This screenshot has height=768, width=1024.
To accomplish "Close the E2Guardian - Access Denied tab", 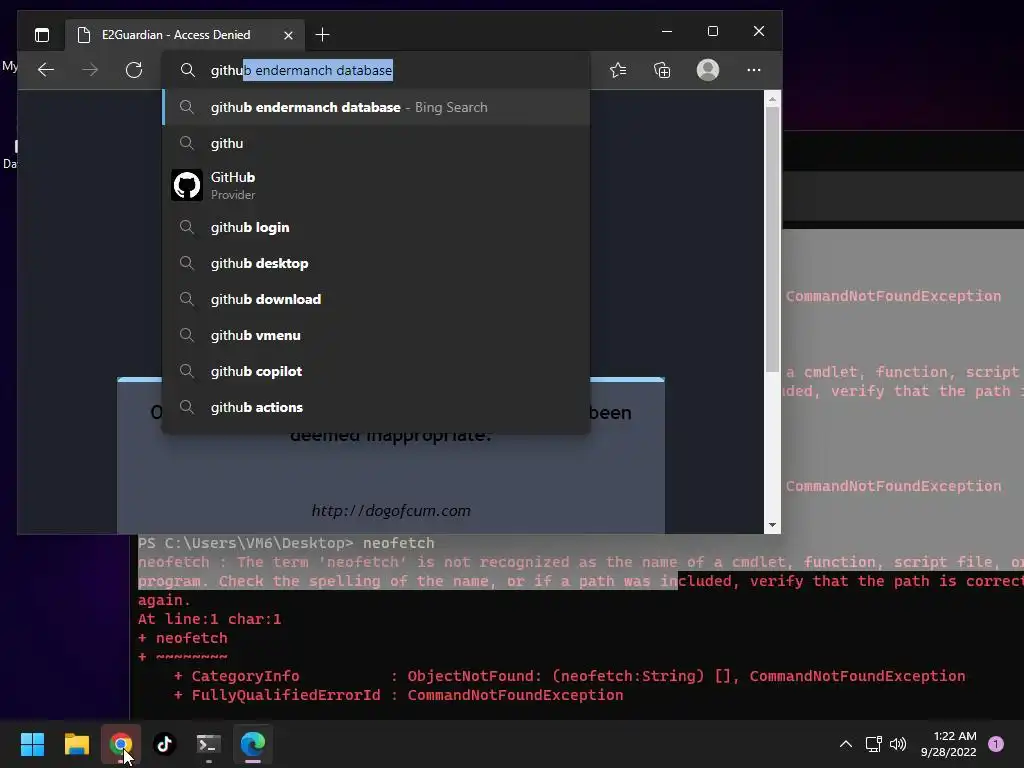I will point(288,35).
